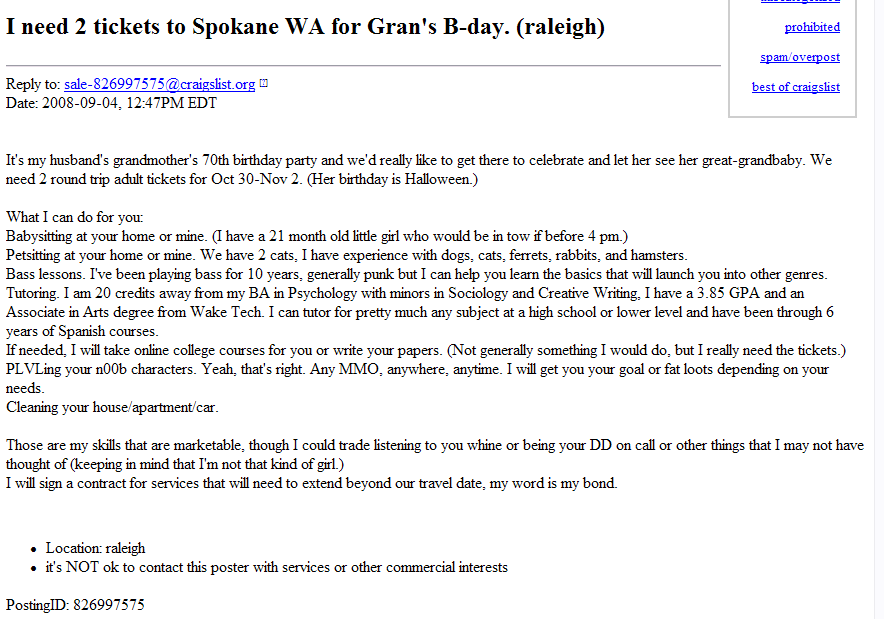The width and height of the screenshot is (884, 619).
Task: Click the Bass lessons offer line
Action: 417,275
